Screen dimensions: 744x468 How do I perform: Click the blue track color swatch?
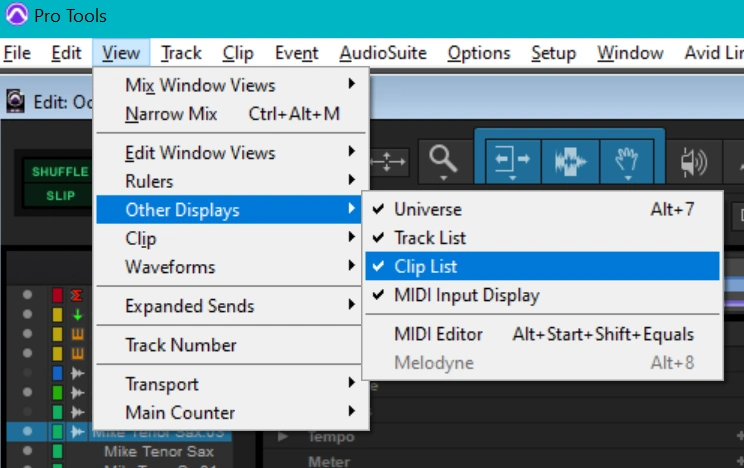(x=57, y=373)
